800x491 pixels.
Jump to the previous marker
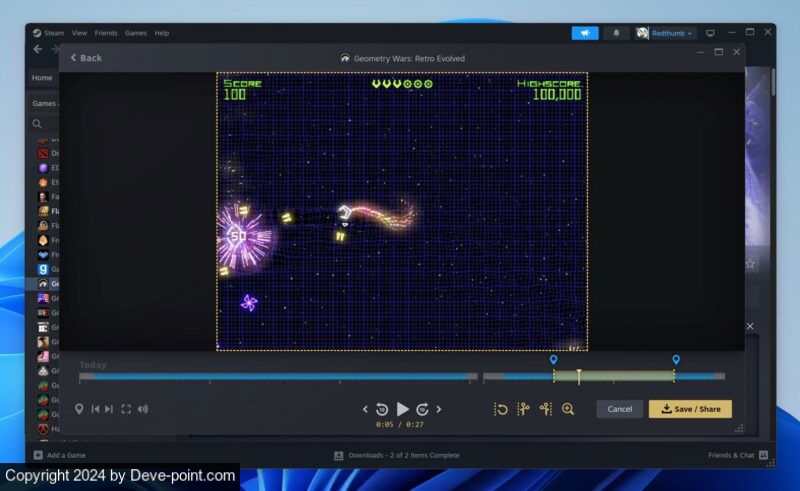(x=95, y=409)
